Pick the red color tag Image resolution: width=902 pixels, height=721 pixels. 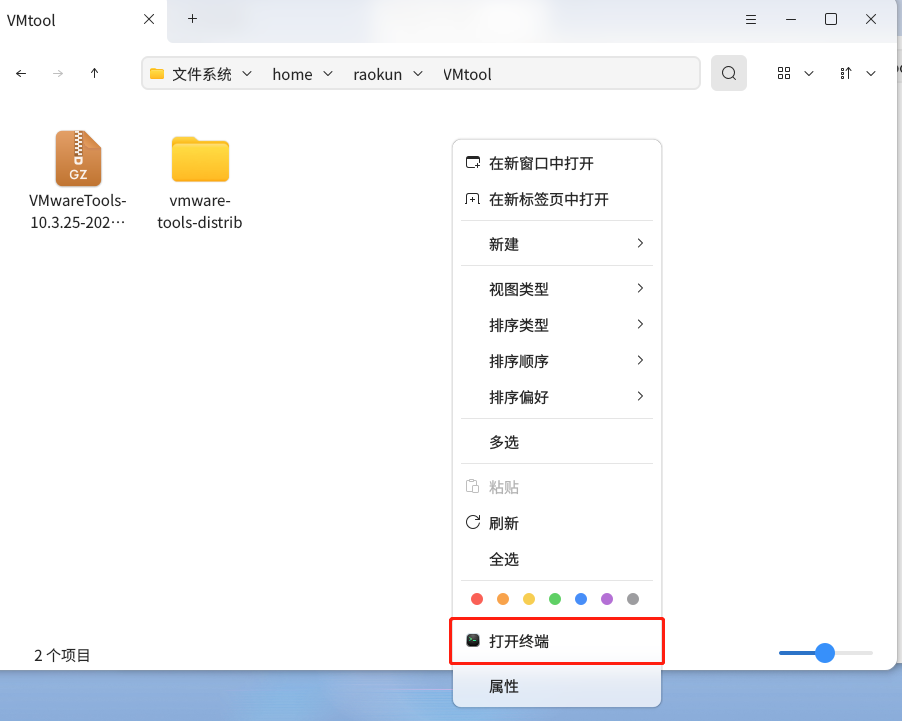pos(477,599)
